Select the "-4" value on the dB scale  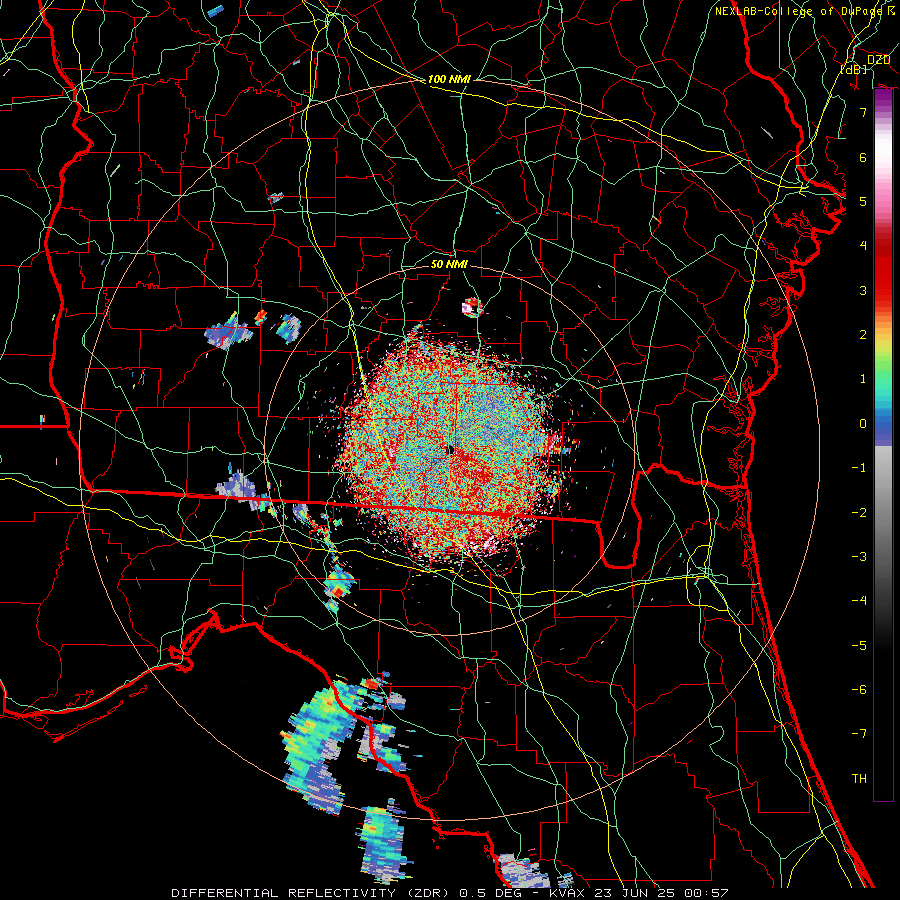[x=859, y=601]
